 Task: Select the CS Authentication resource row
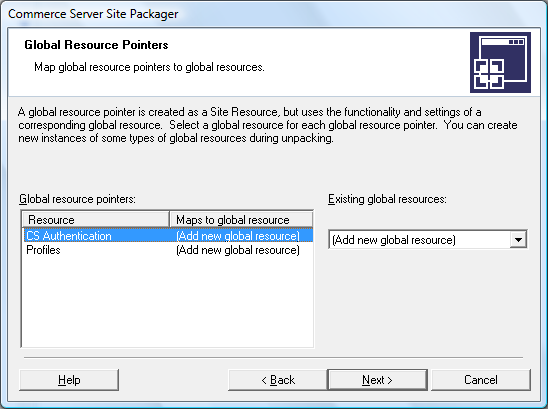168,236
